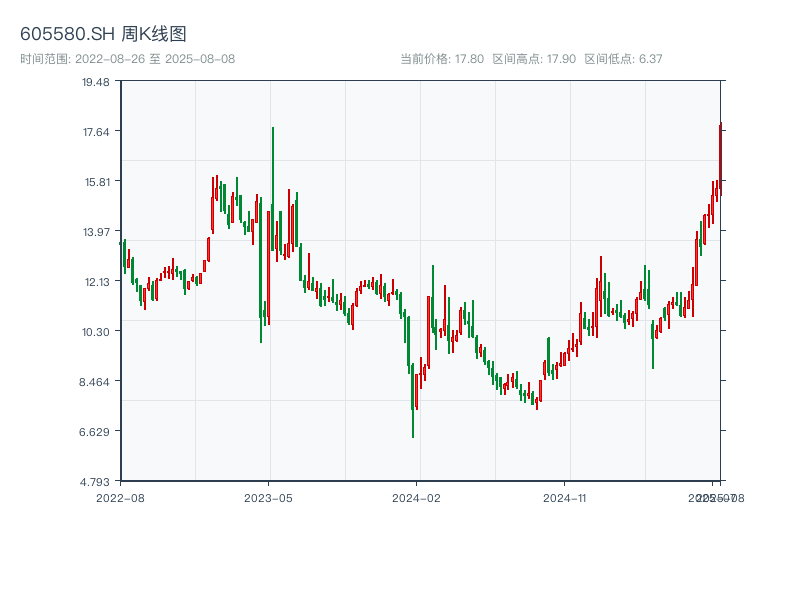Screen dimensions: 800x600
Task: Click x-axis label 2023-05
Action: click(268, 498)
